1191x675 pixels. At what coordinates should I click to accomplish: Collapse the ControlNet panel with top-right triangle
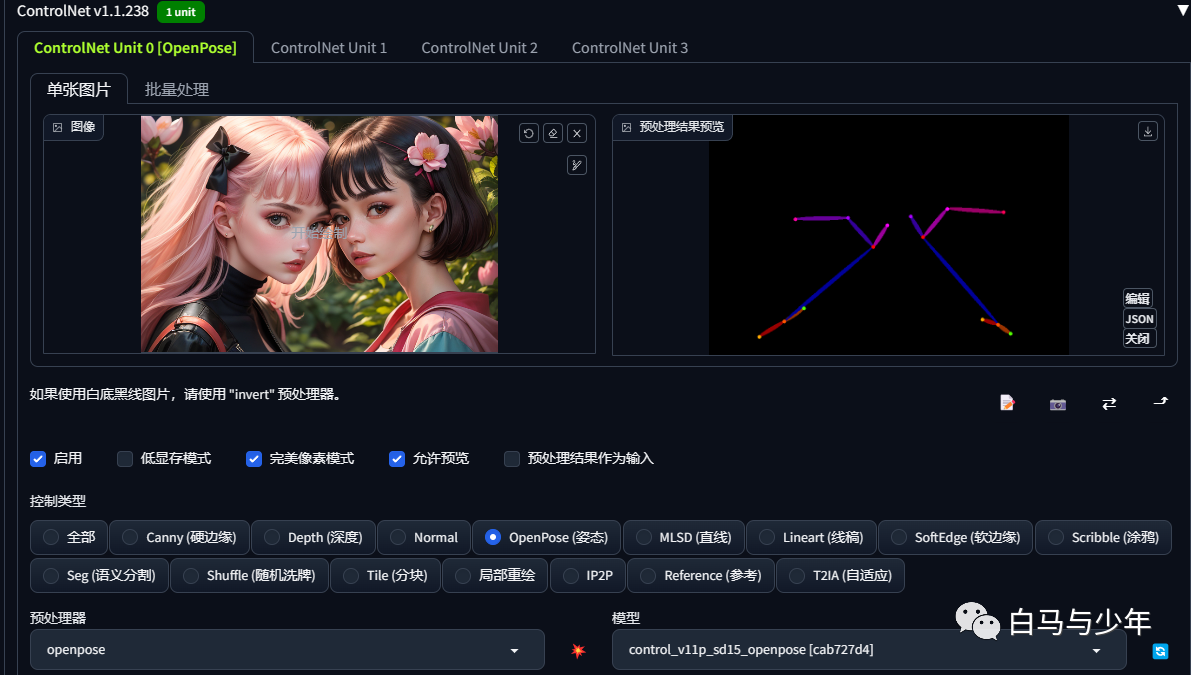click(1182, 10)
